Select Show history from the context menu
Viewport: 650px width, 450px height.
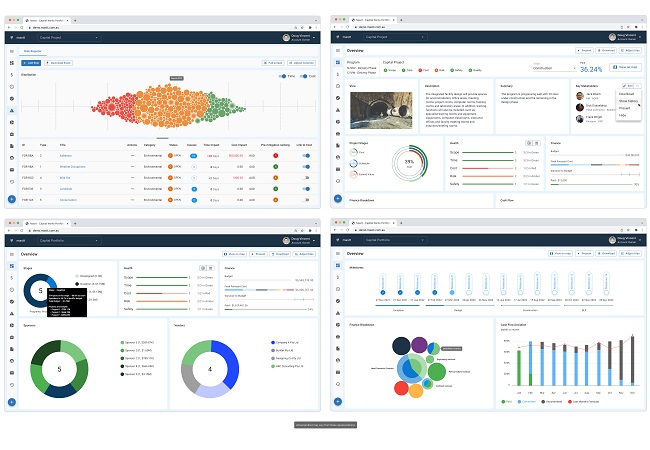(x=627, y=101)
